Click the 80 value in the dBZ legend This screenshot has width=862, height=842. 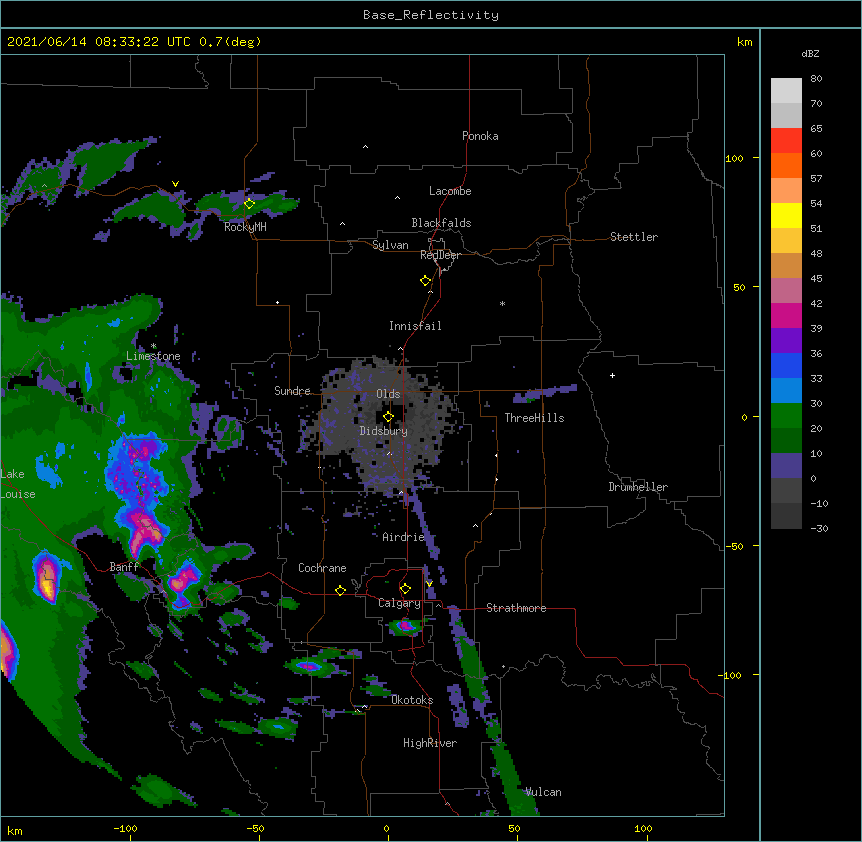pyautogui.click(x=816, y=79)
